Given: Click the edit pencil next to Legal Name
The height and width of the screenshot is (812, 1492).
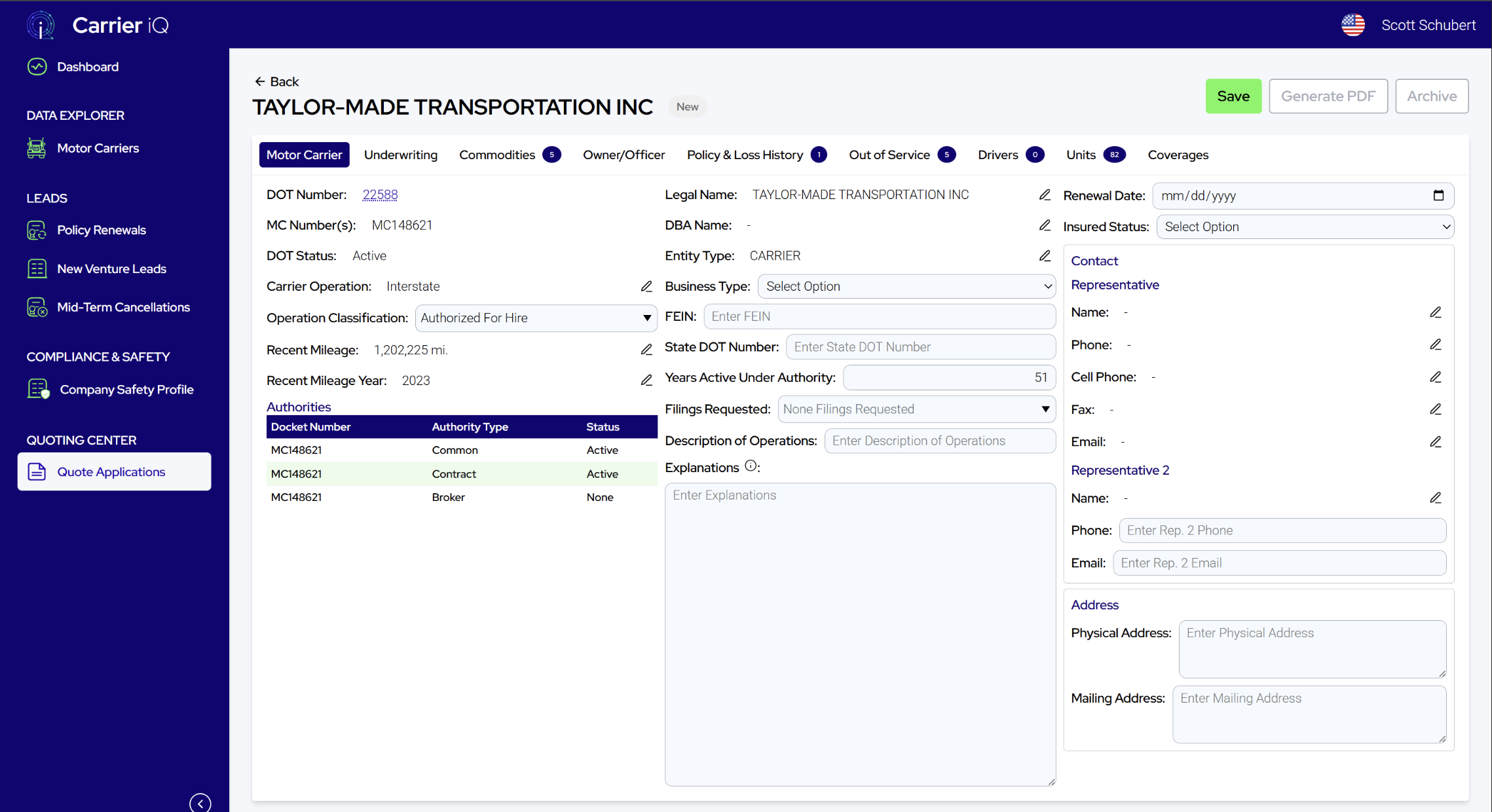Looking at the screenshot, I should coord(1045,195).
